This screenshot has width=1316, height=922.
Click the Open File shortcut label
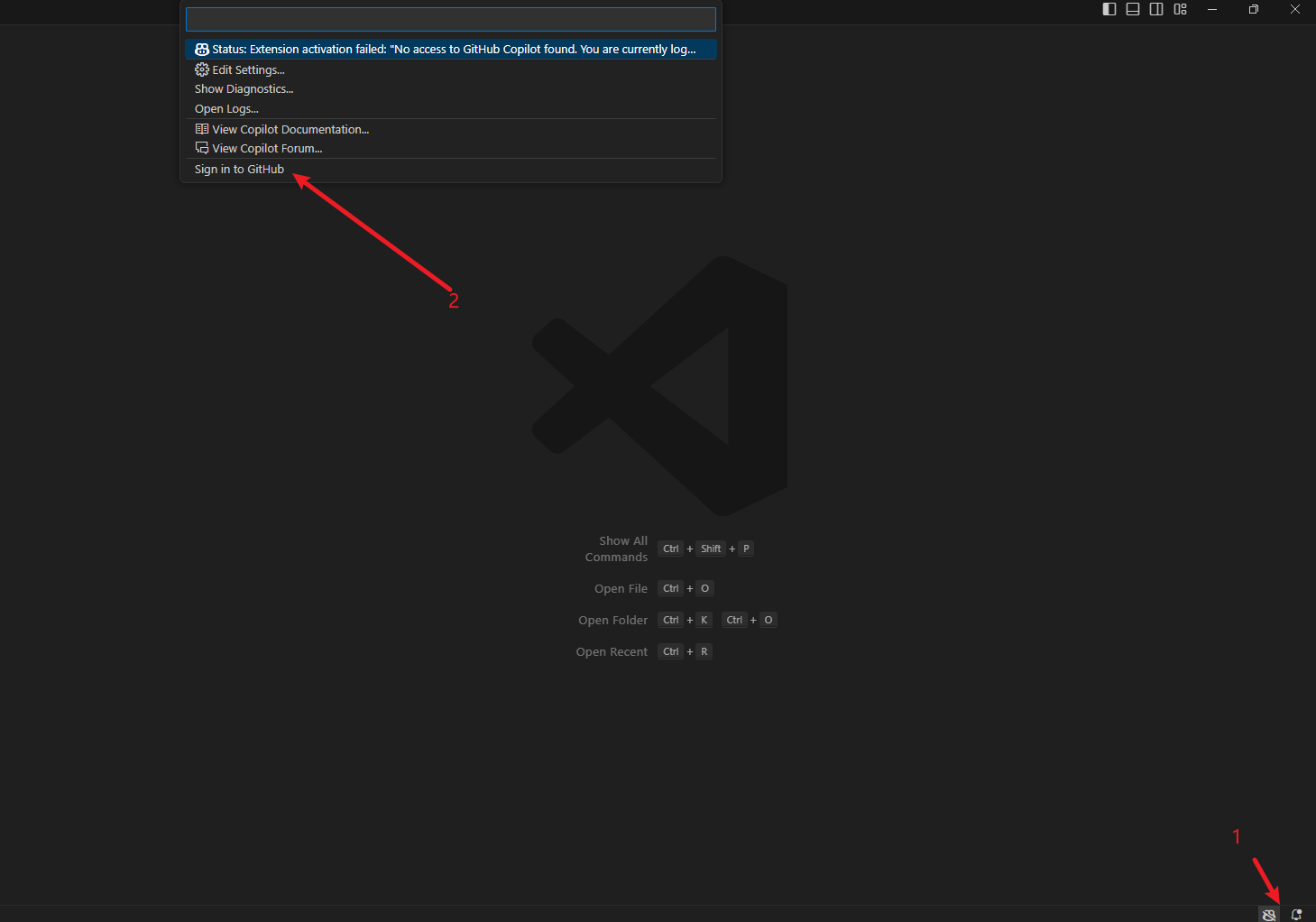621,589
